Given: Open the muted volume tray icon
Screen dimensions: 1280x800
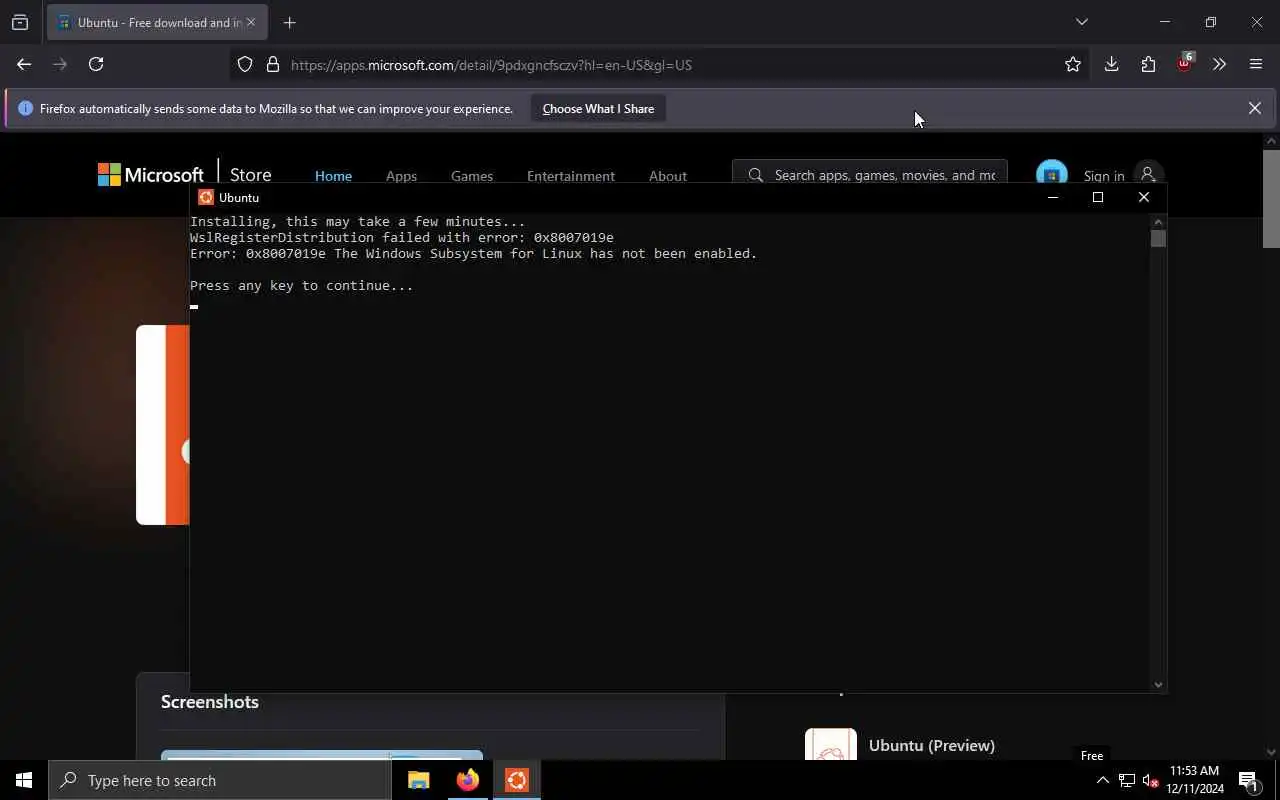Looking at the screenshot, I should click(1150, 781).
